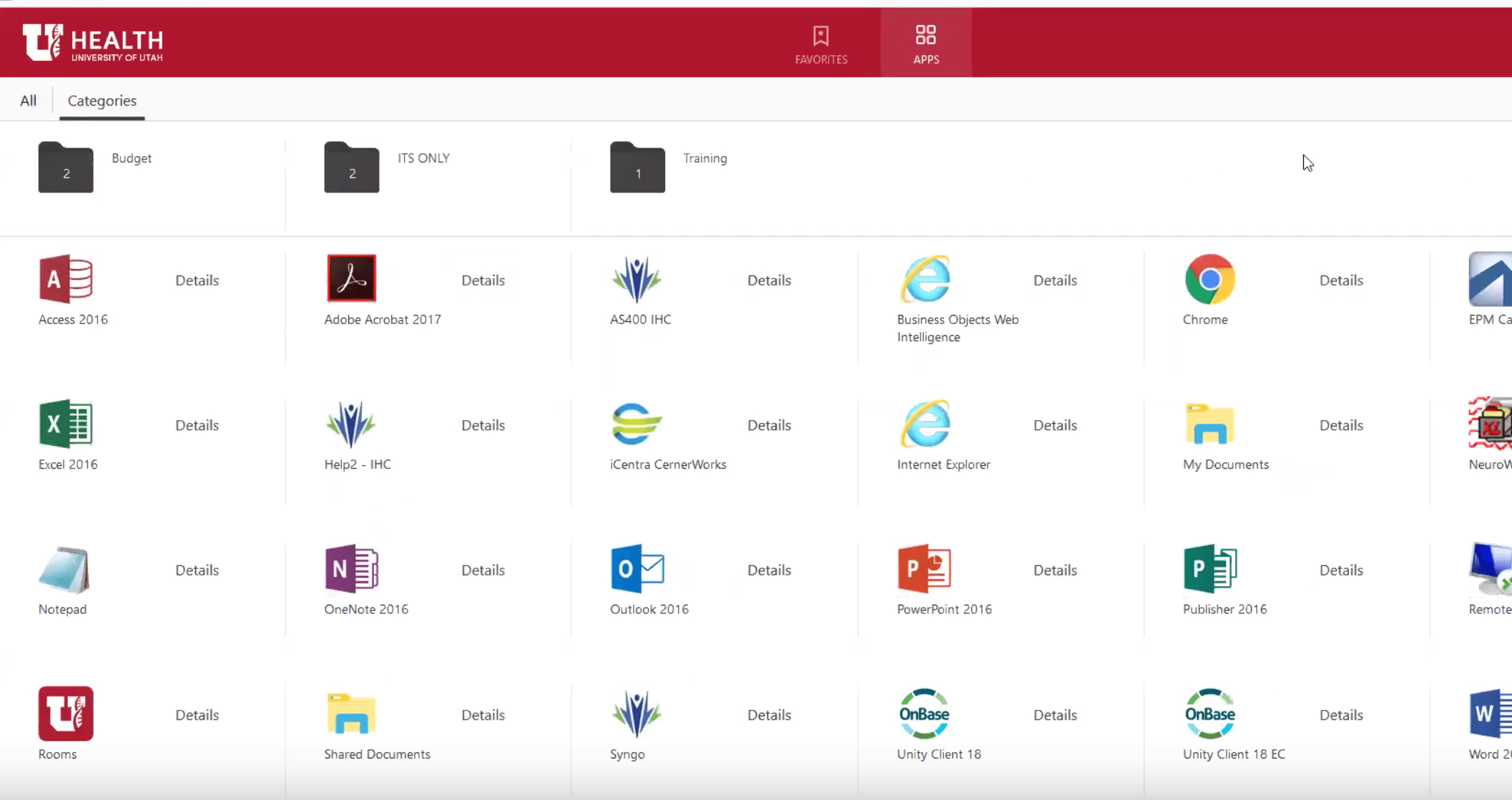The image size is (1512, 800).
Task: Open Details for Help2 - IHC
Action: 483,426
